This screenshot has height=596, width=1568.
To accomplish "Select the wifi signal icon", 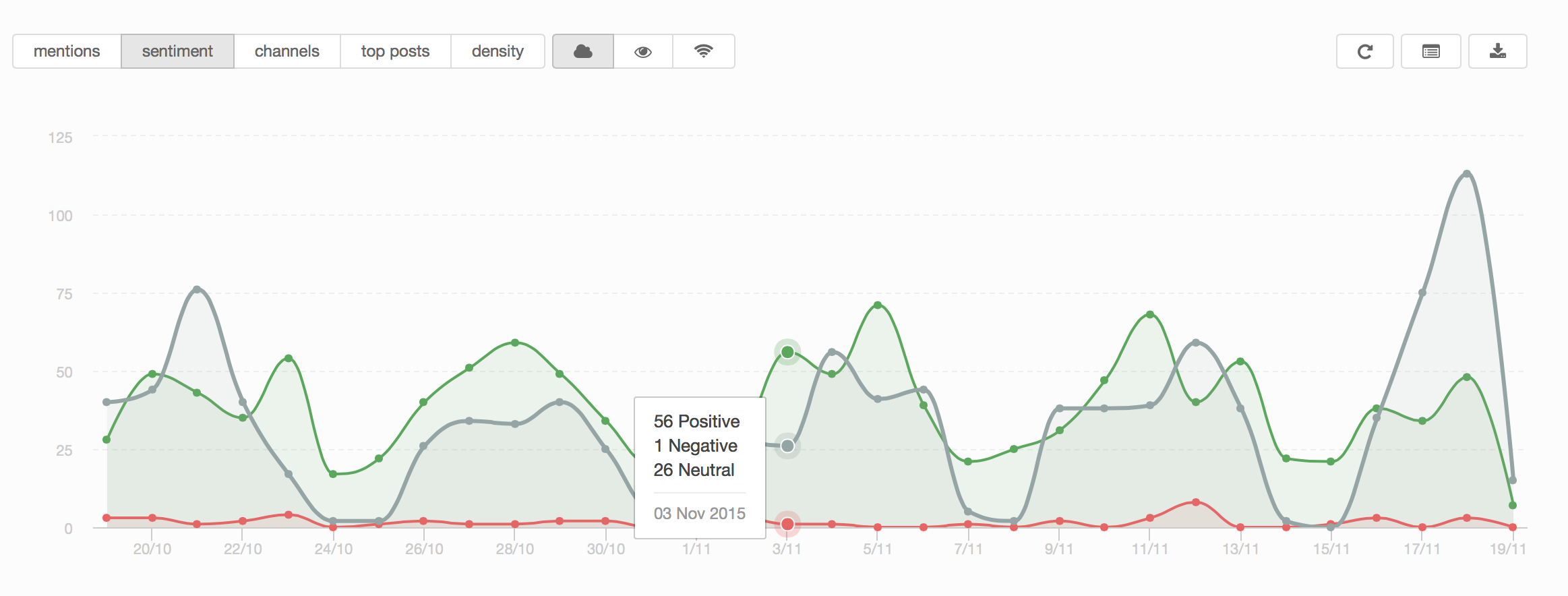I will point(703,51).
